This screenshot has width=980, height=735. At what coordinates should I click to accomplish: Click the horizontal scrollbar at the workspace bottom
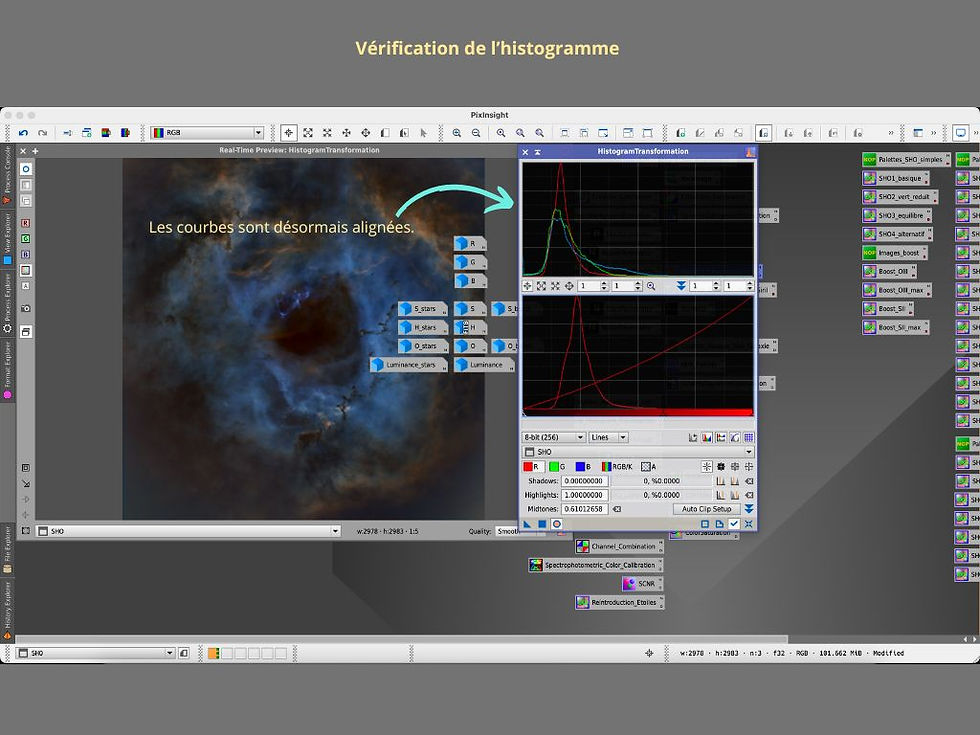(x=401, y=639)
